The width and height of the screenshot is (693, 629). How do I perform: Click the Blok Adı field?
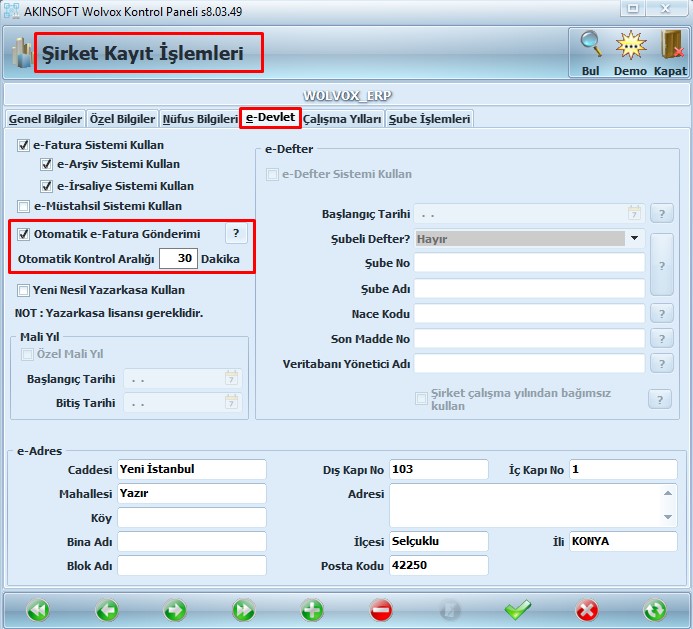click(x=192, y=565)
